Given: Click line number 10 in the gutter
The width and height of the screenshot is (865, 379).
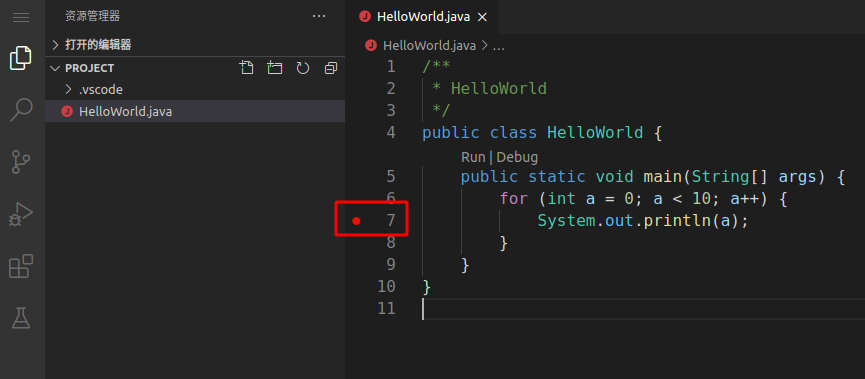Looking at the screenshot, I should tap(387, 286).
